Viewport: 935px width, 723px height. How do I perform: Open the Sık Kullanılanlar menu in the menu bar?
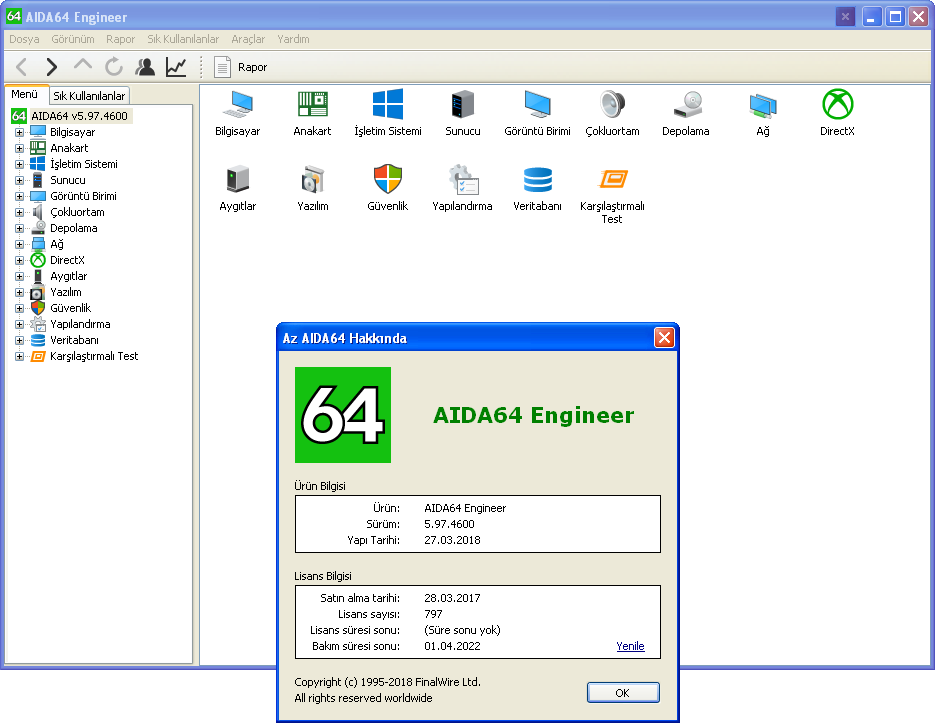[x=183, y=39]
